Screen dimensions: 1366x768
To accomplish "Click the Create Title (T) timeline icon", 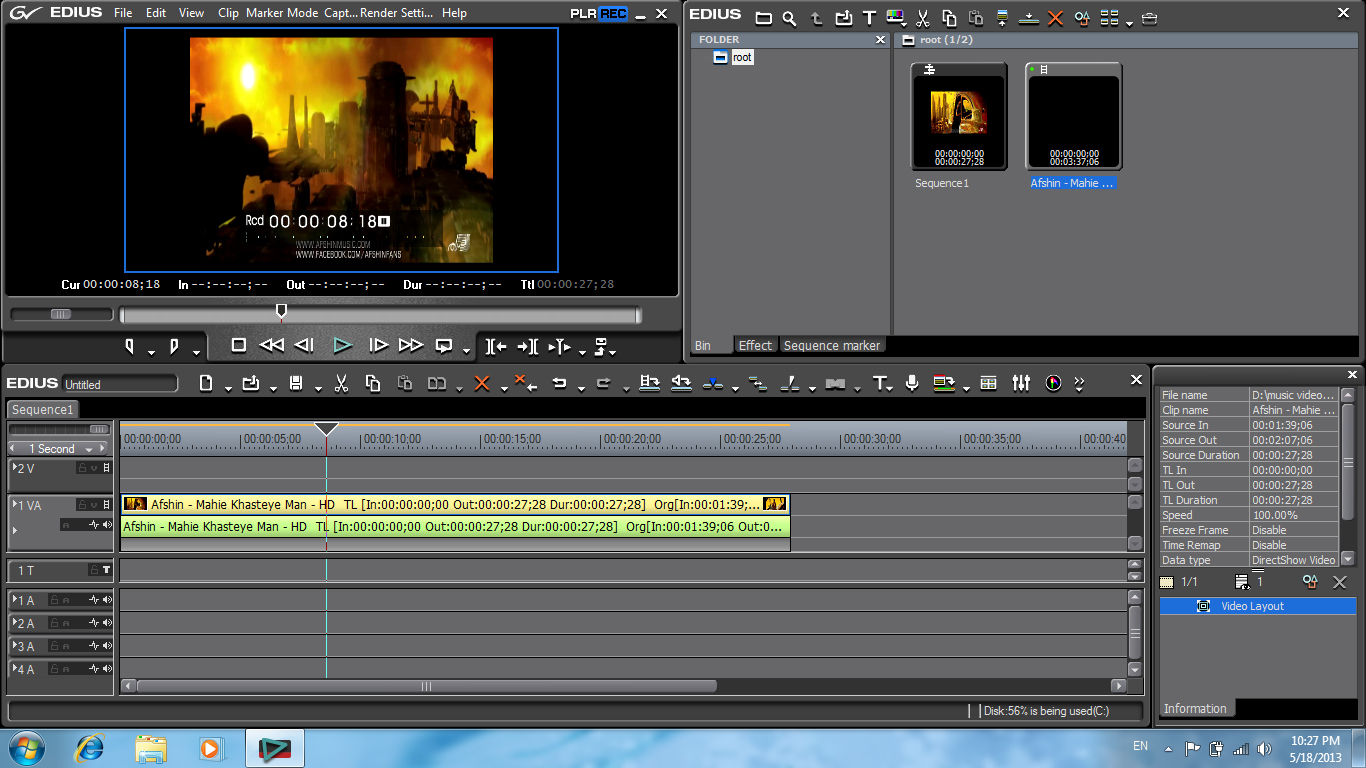I will (x=879, y=383).
